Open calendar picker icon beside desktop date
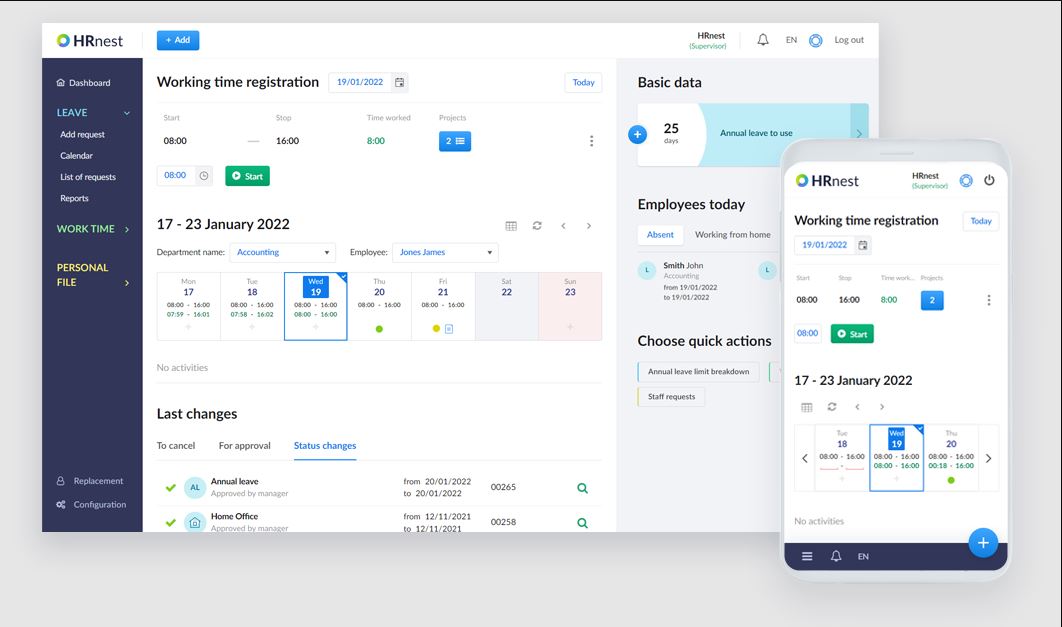Image resolution: width=1062 pixels, height=627 pixels. click(400, 83)
